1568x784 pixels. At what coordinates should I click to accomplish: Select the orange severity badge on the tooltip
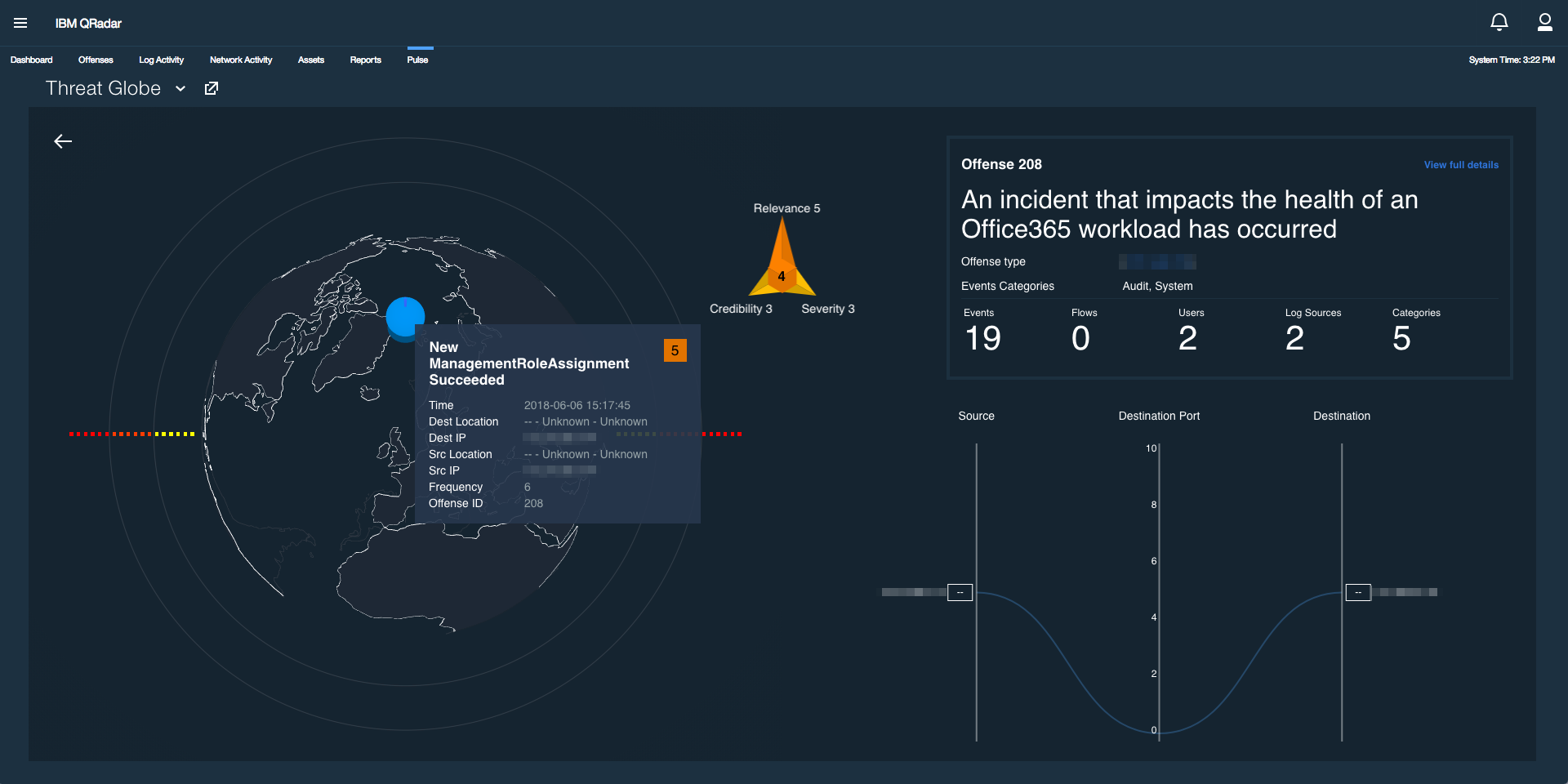(x=675, y=350)
